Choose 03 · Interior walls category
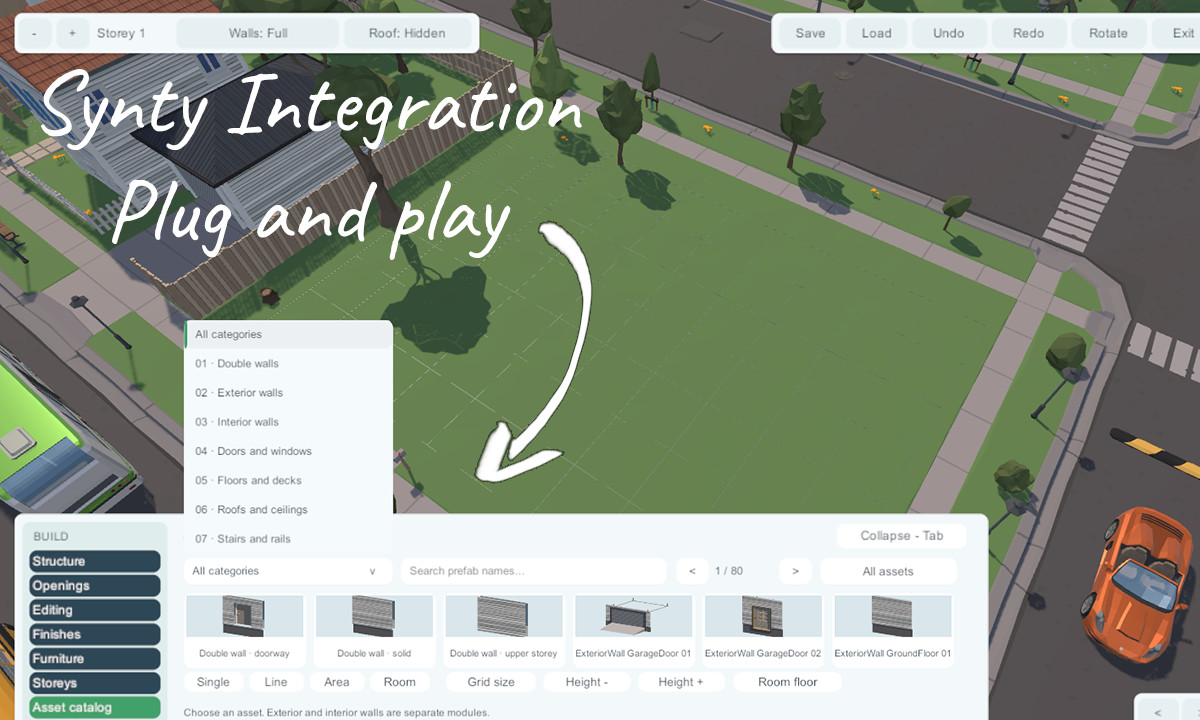 coord(288,422)
